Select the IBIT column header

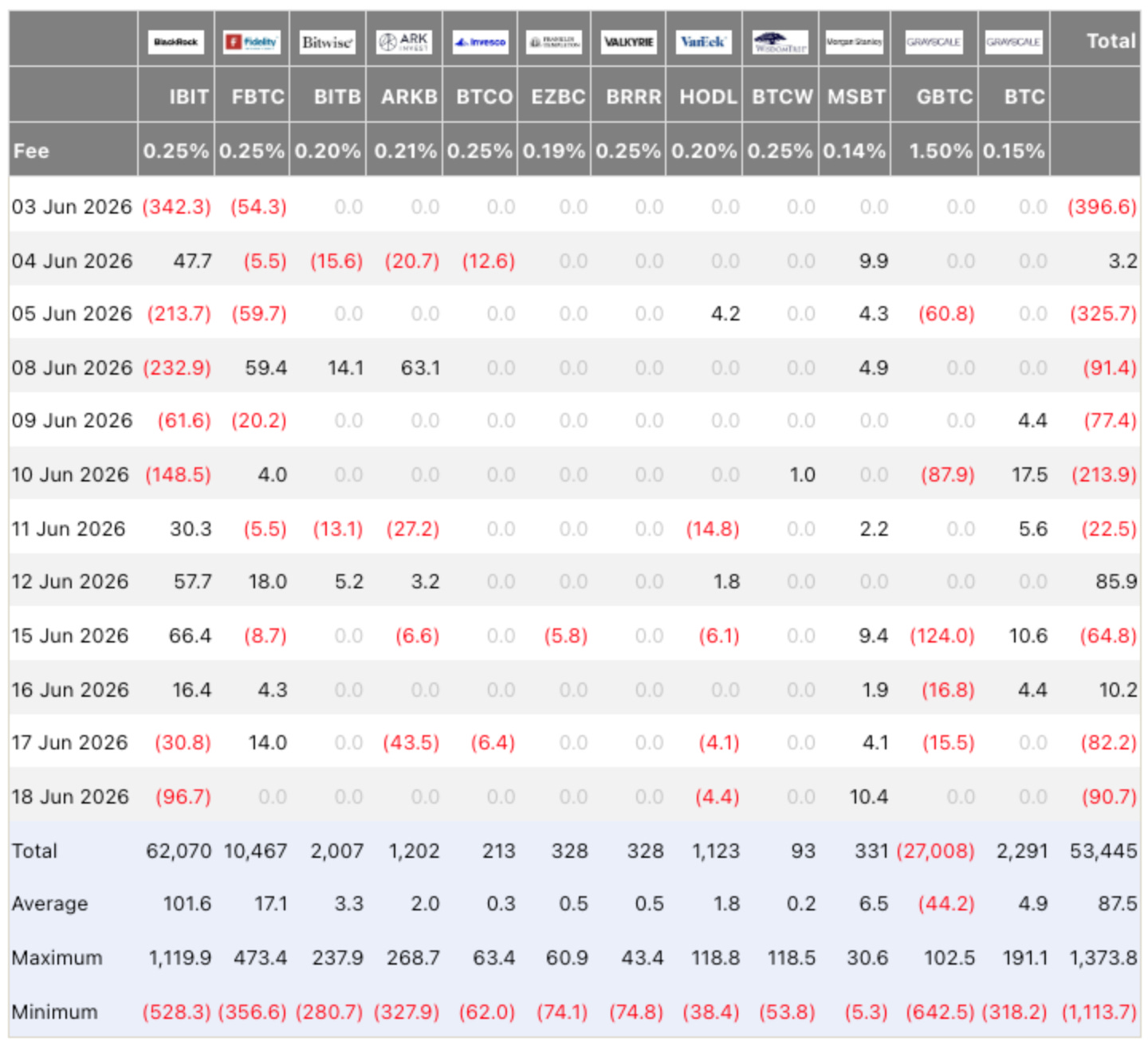pos(189,96)
